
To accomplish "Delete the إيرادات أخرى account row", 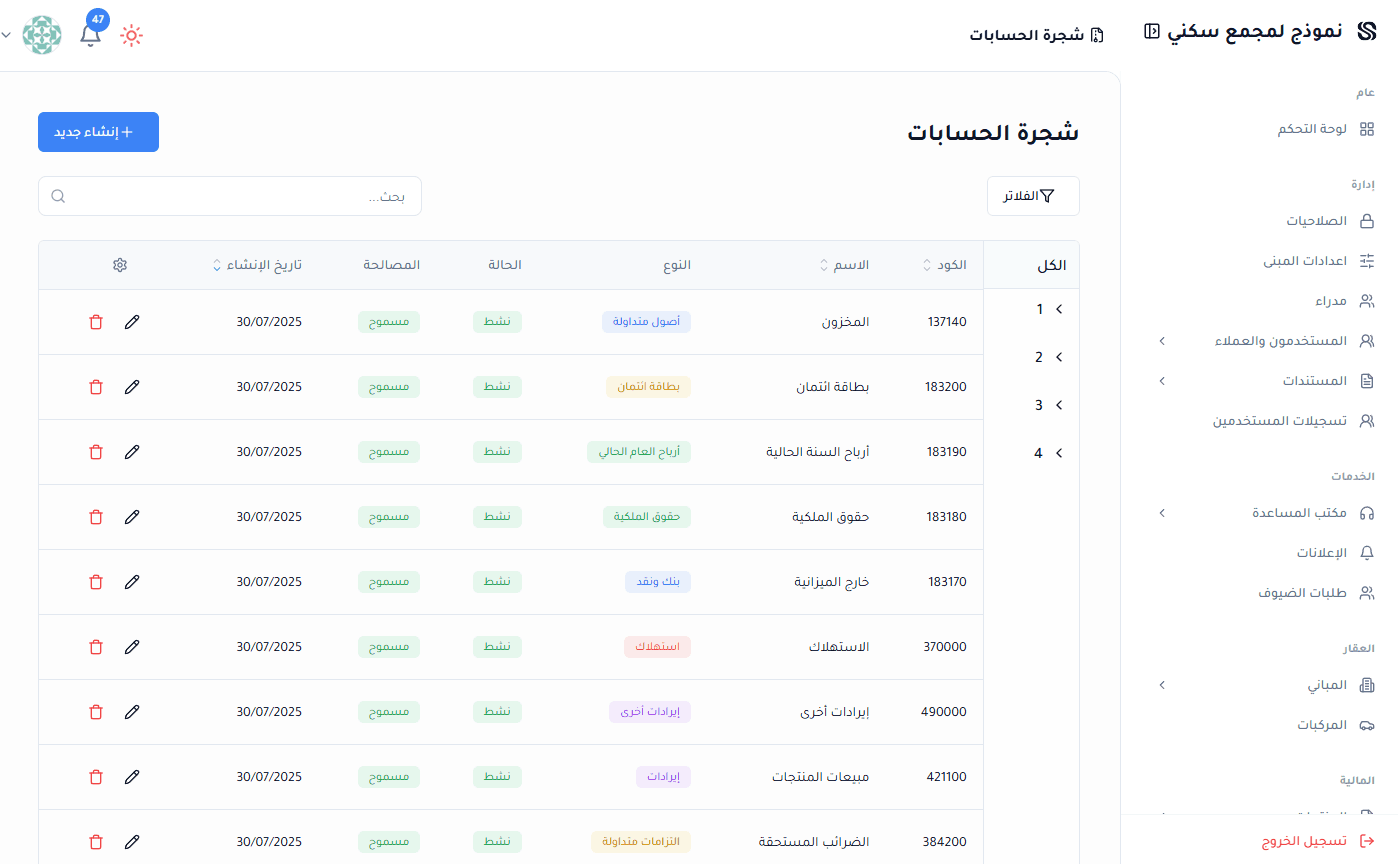I will click(96, 712).
